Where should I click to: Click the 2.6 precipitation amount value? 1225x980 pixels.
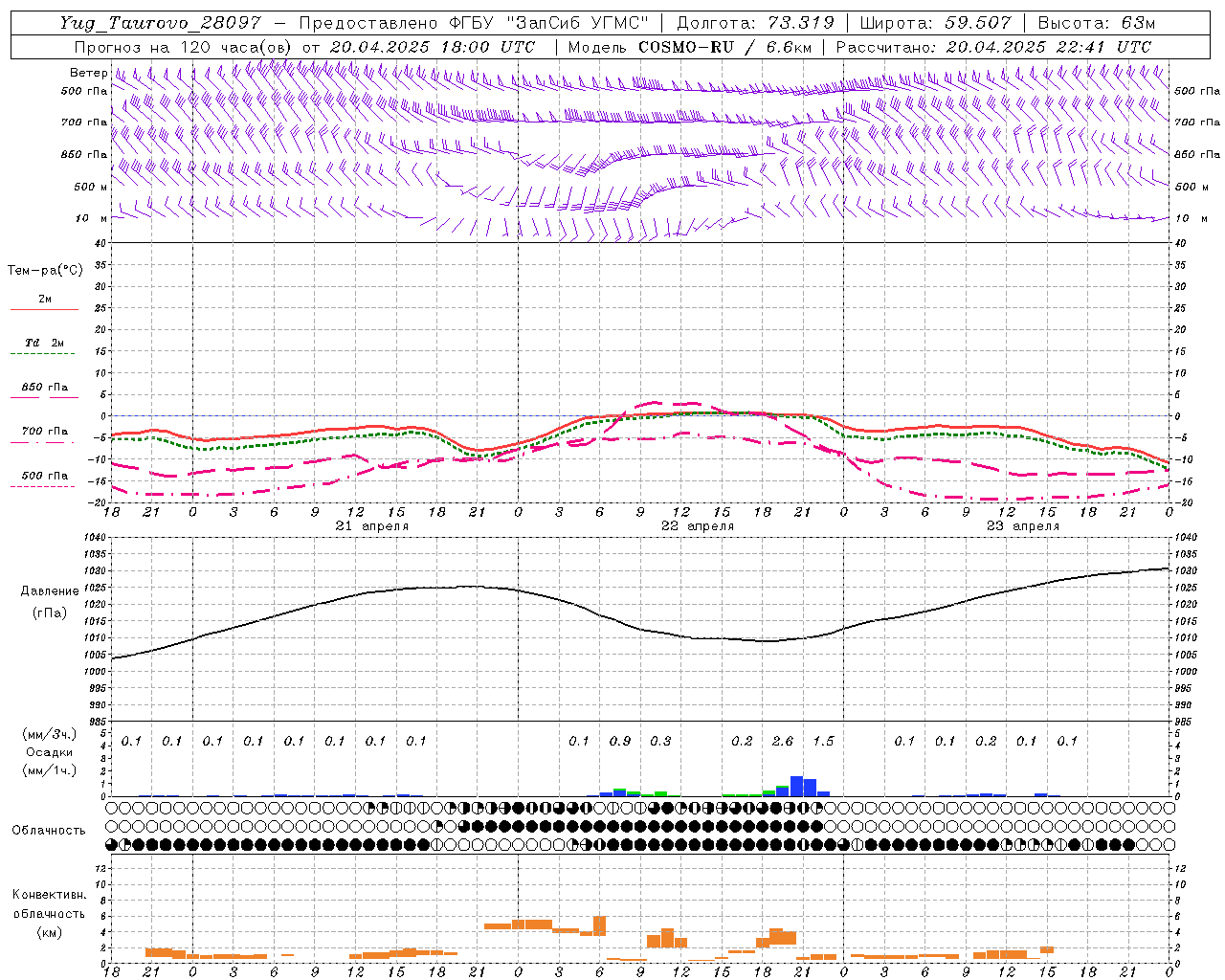pyautogui.click(x=783, y=741)
